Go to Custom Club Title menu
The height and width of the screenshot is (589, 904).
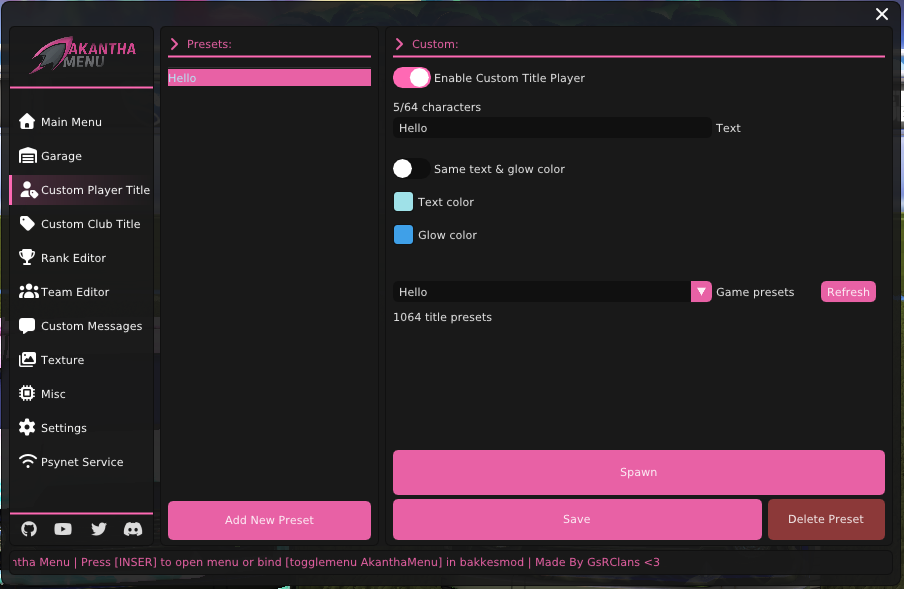(x=90, y=224)
